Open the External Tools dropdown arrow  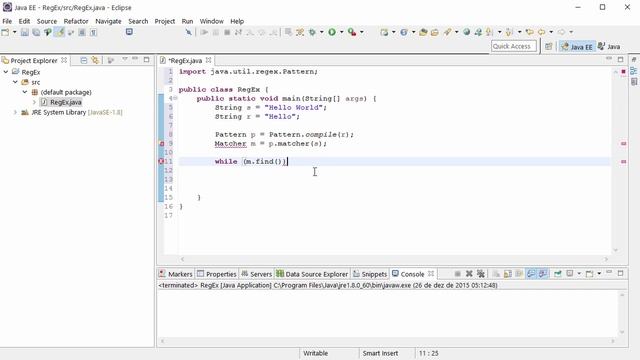(x=362, y=32)
